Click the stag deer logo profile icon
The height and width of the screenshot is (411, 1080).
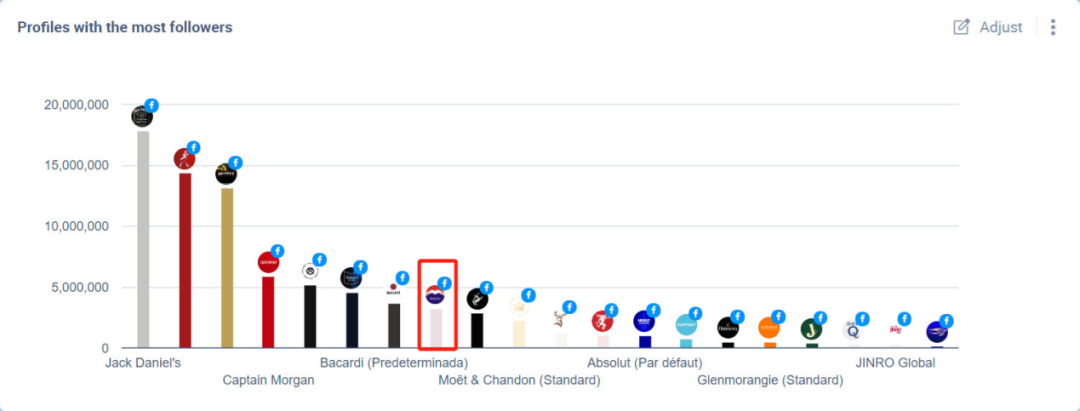560,318
